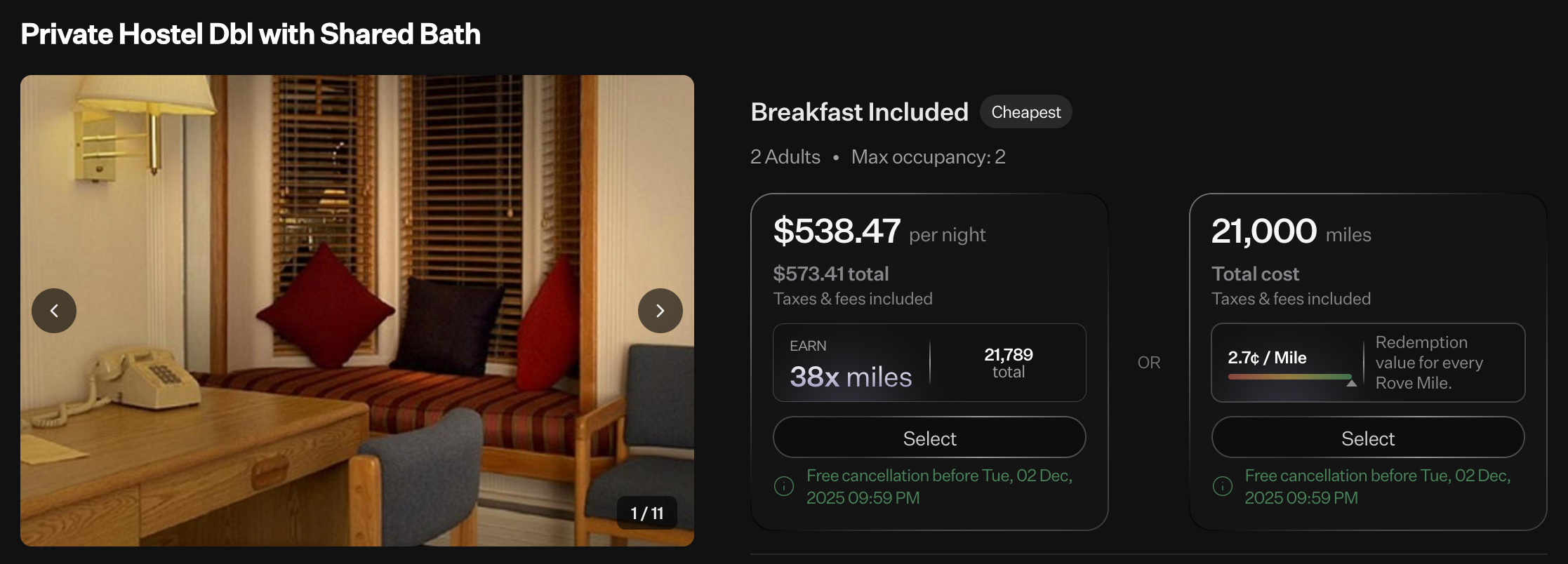Go to the previous room photo
The height and width of the screenshot is (564, 1568).
[54, 311]
